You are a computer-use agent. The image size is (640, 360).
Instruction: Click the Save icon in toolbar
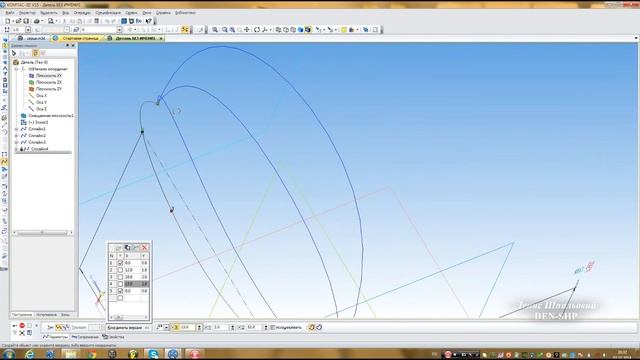tap(26, 21)
